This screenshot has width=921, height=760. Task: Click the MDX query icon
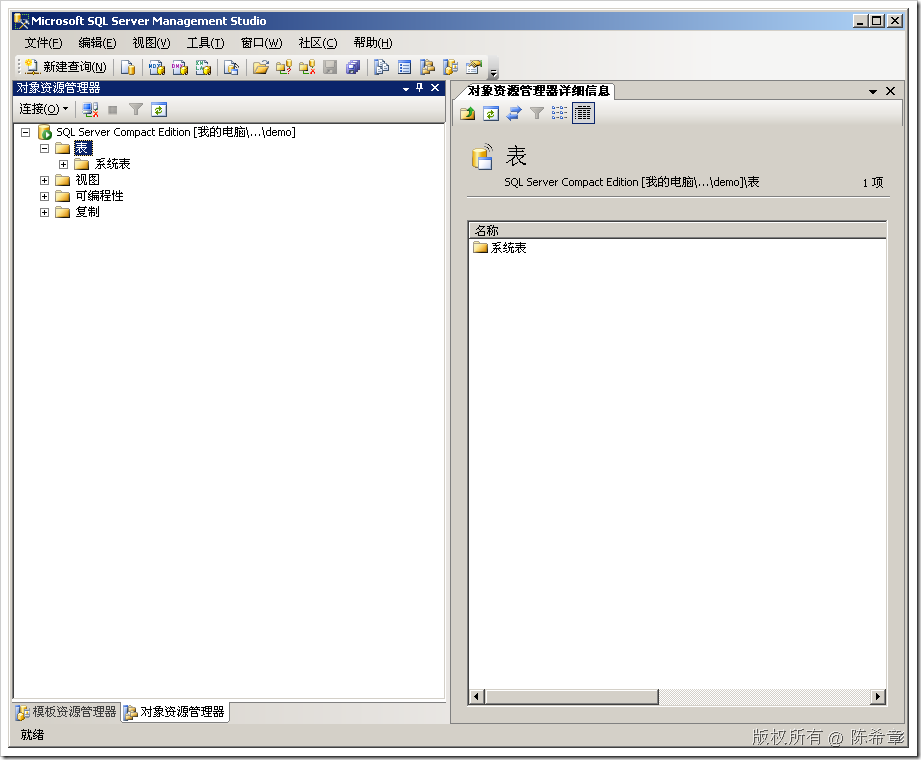point(156,68)
